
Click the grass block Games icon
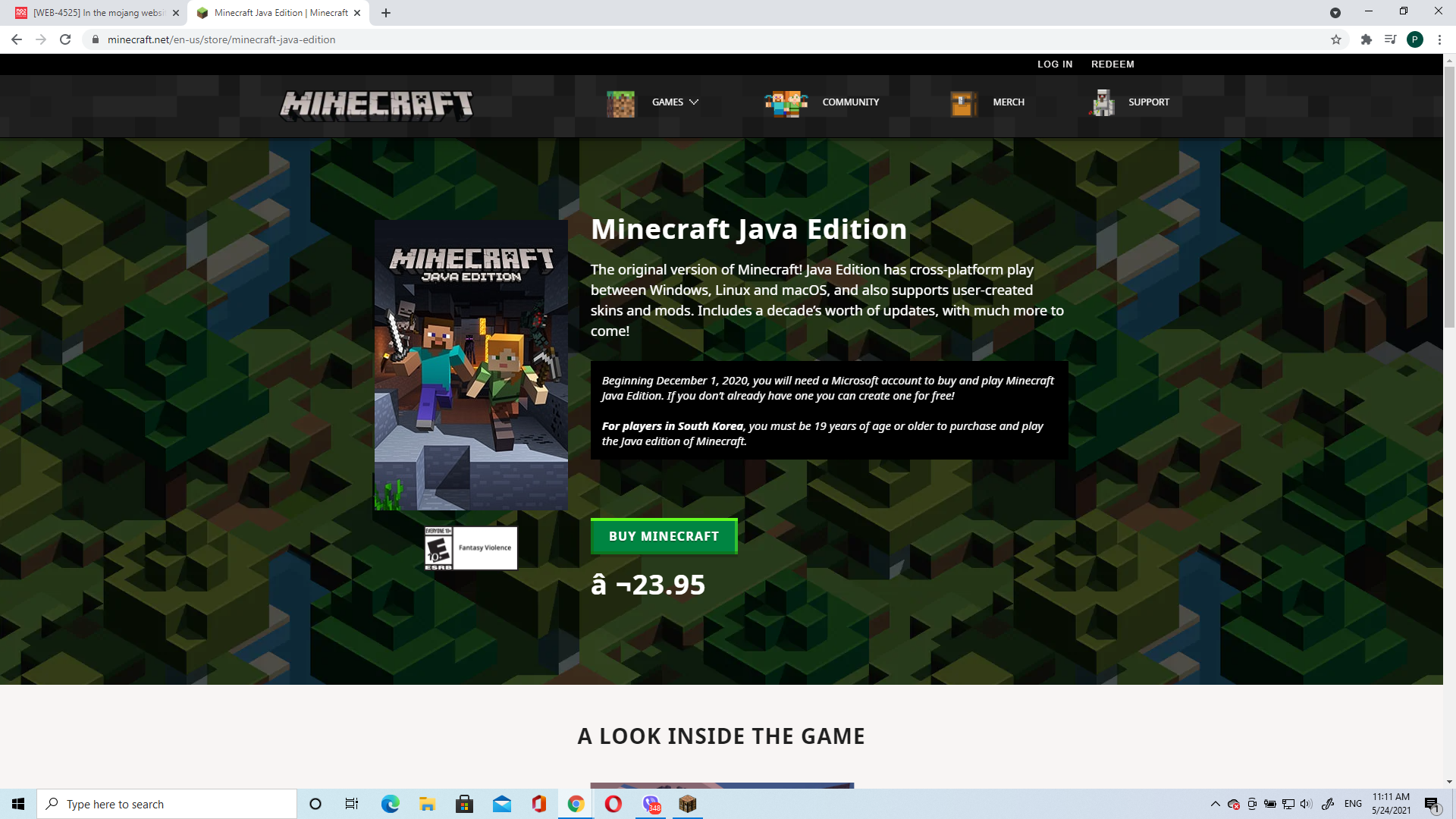(620, 103)
